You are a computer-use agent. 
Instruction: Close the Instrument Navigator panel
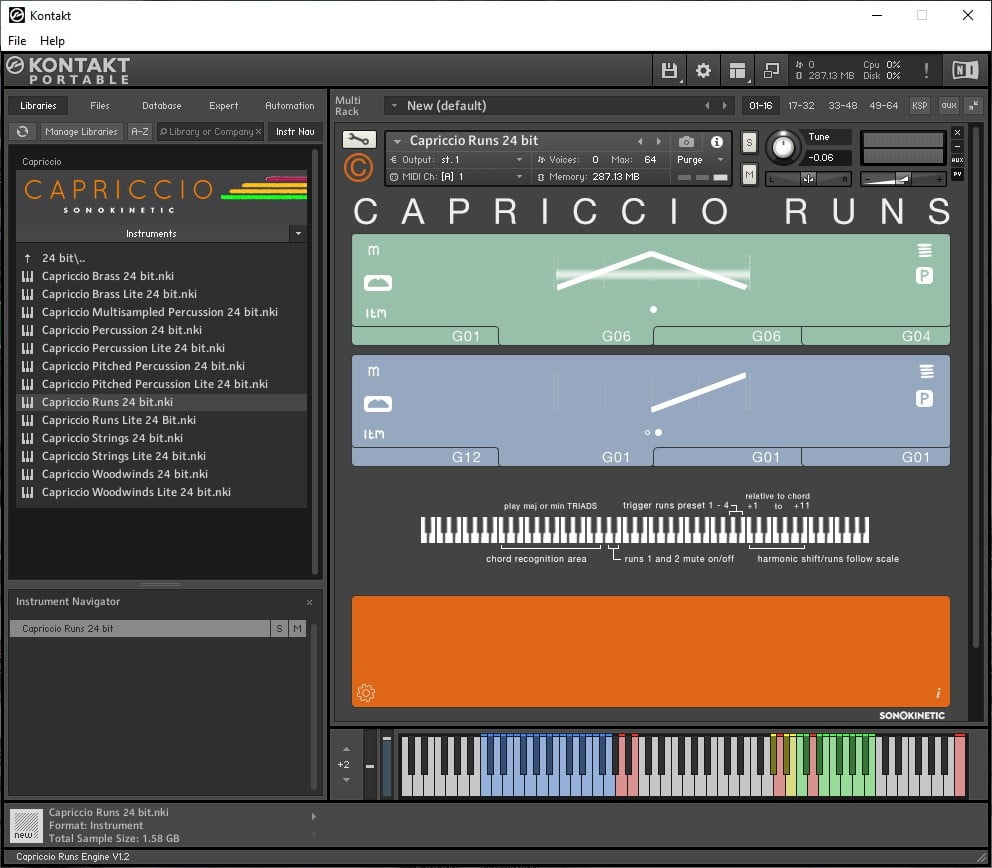click(309, 602)
